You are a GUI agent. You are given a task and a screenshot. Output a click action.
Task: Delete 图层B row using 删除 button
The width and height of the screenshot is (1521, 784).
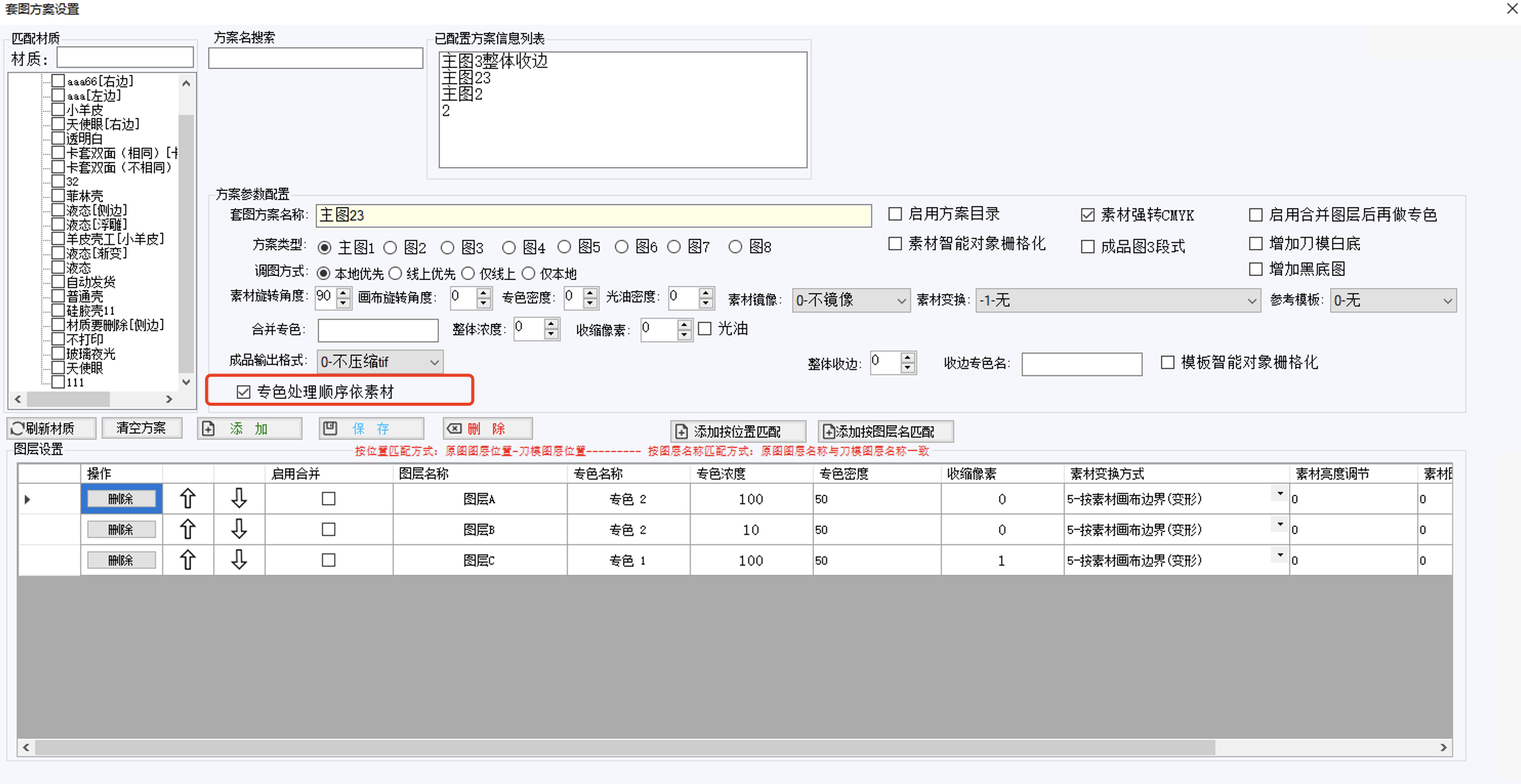121,529
